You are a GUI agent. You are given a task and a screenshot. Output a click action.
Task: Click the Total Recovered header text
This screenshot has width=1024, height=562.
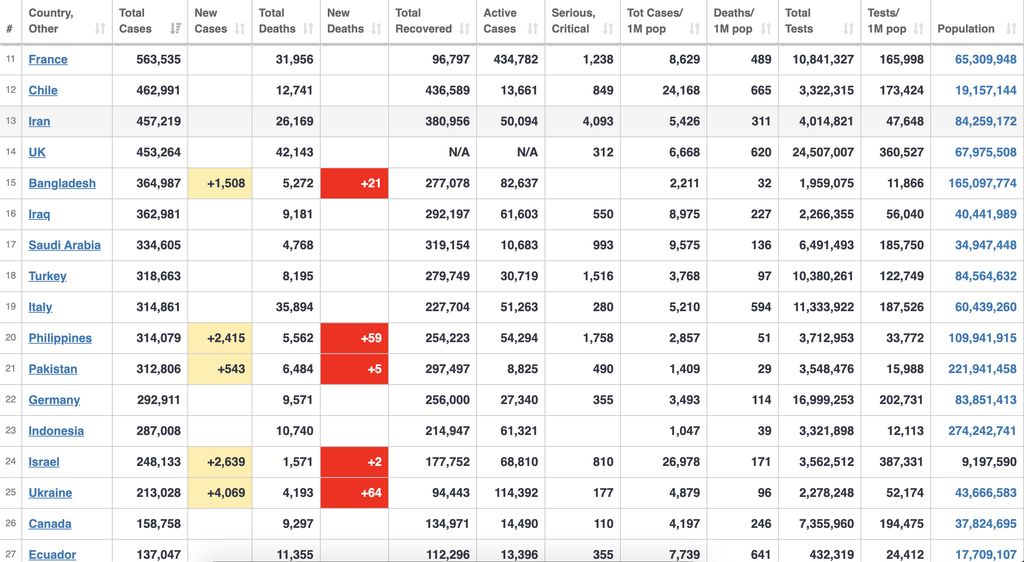coord(423,21)
